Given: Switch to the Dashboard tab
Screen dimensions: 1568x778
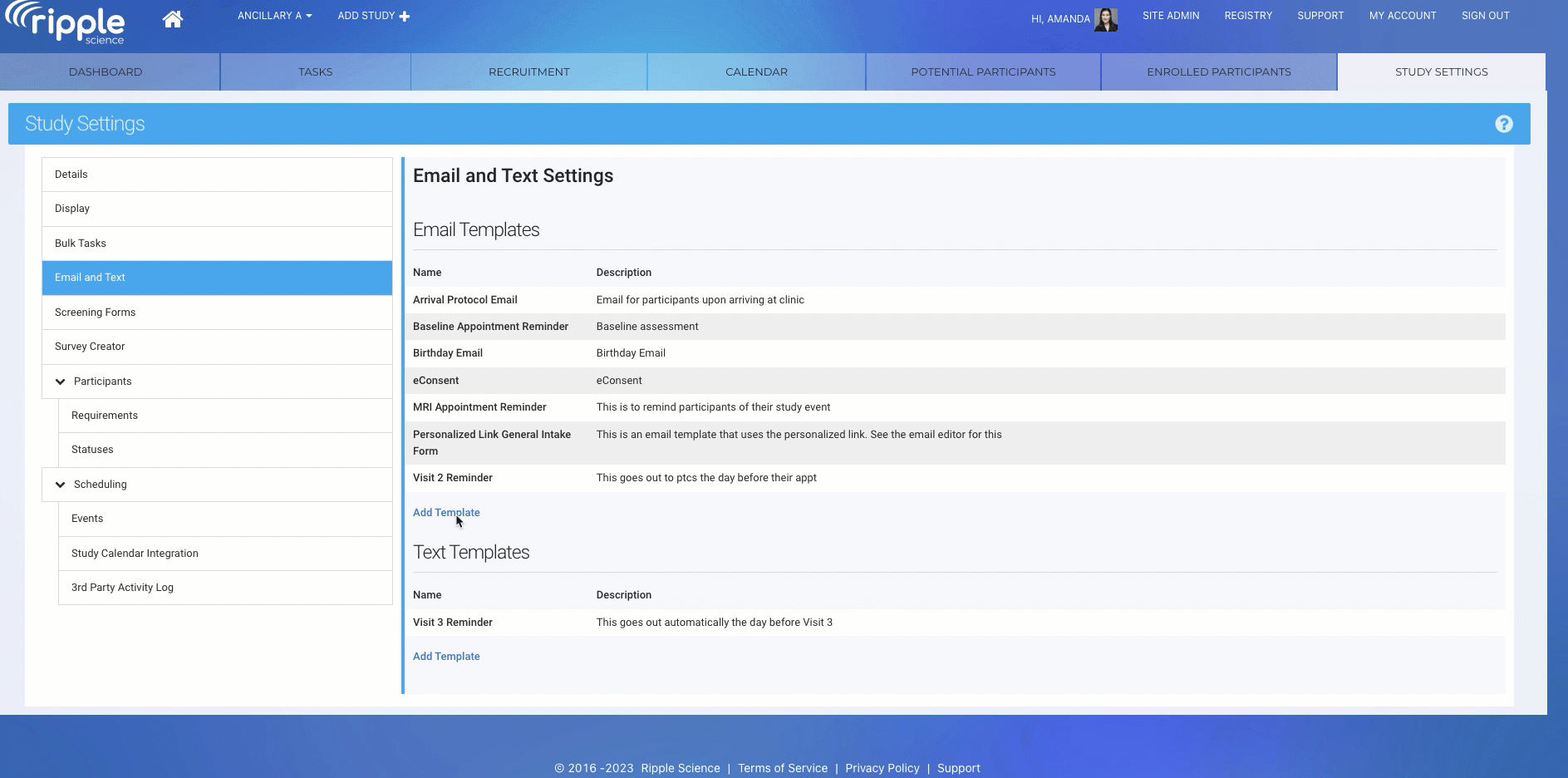Looking at the screenshot, I should (x=106, y=72).
